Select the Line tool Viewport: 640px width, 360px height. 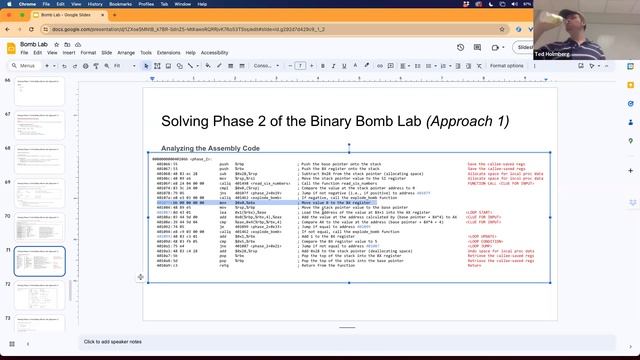click(x=190, y=66)
